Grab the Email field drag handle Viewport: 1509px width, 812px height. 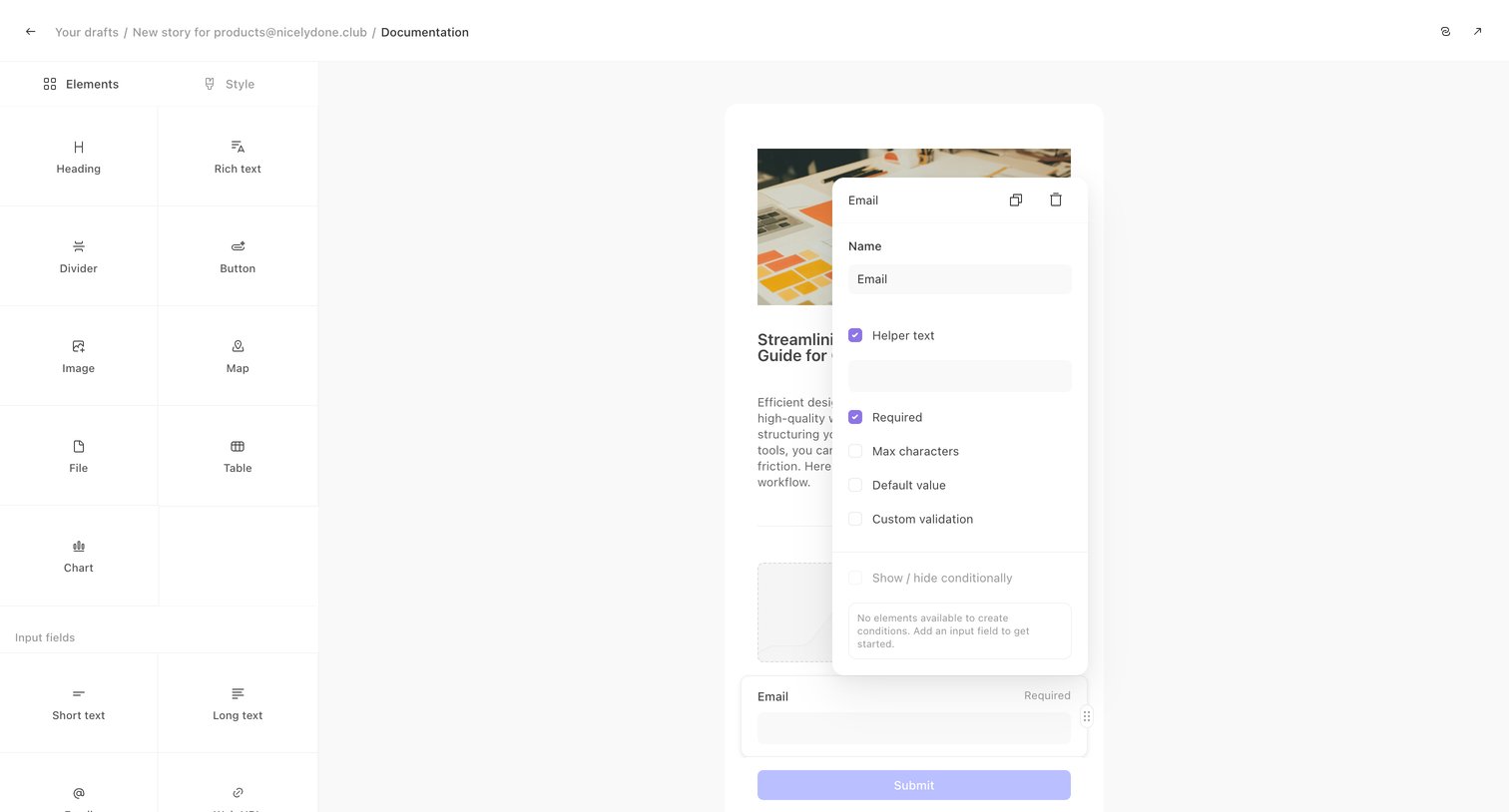(1087, 716)
